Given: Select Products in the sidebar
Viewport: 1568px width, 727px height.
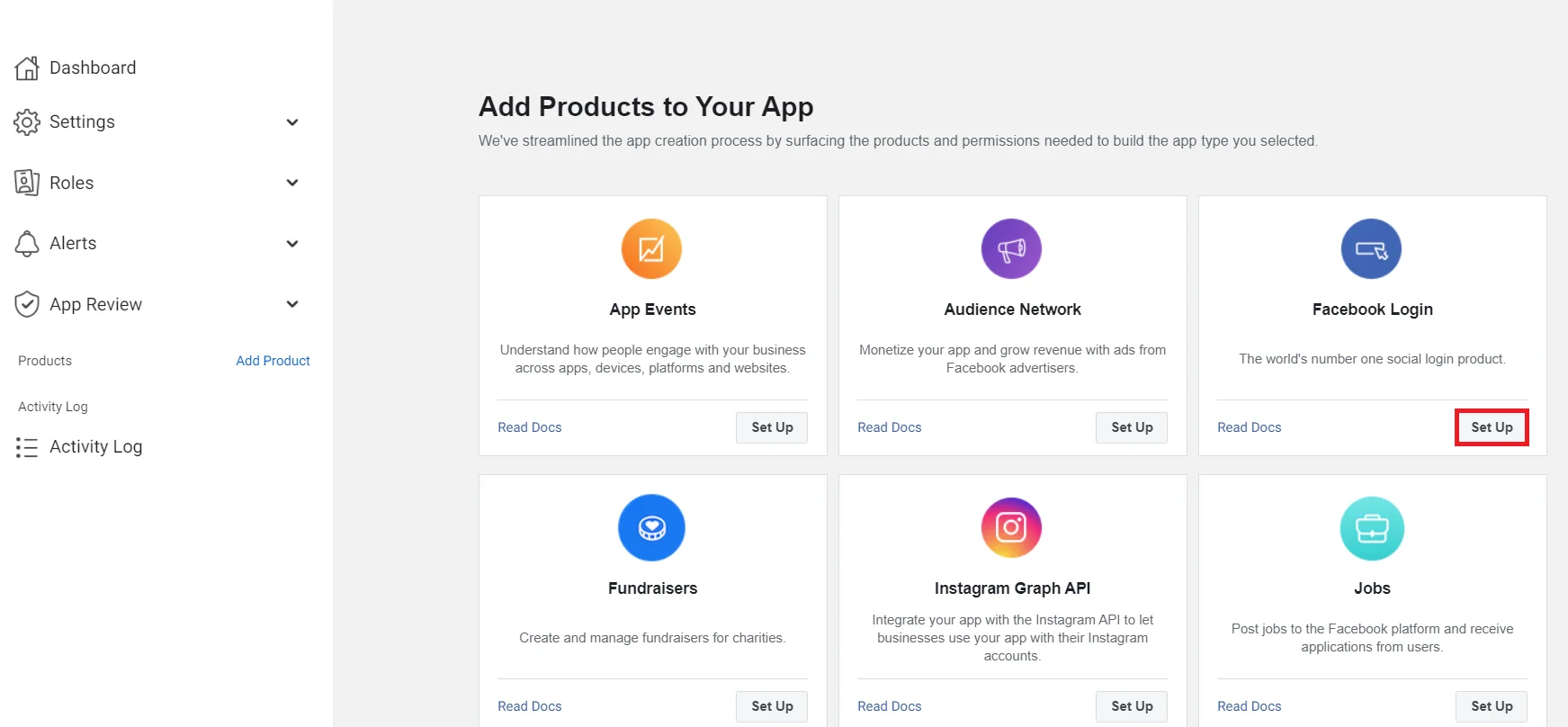Looking at the screenshot, I should [x=44, y=360].
